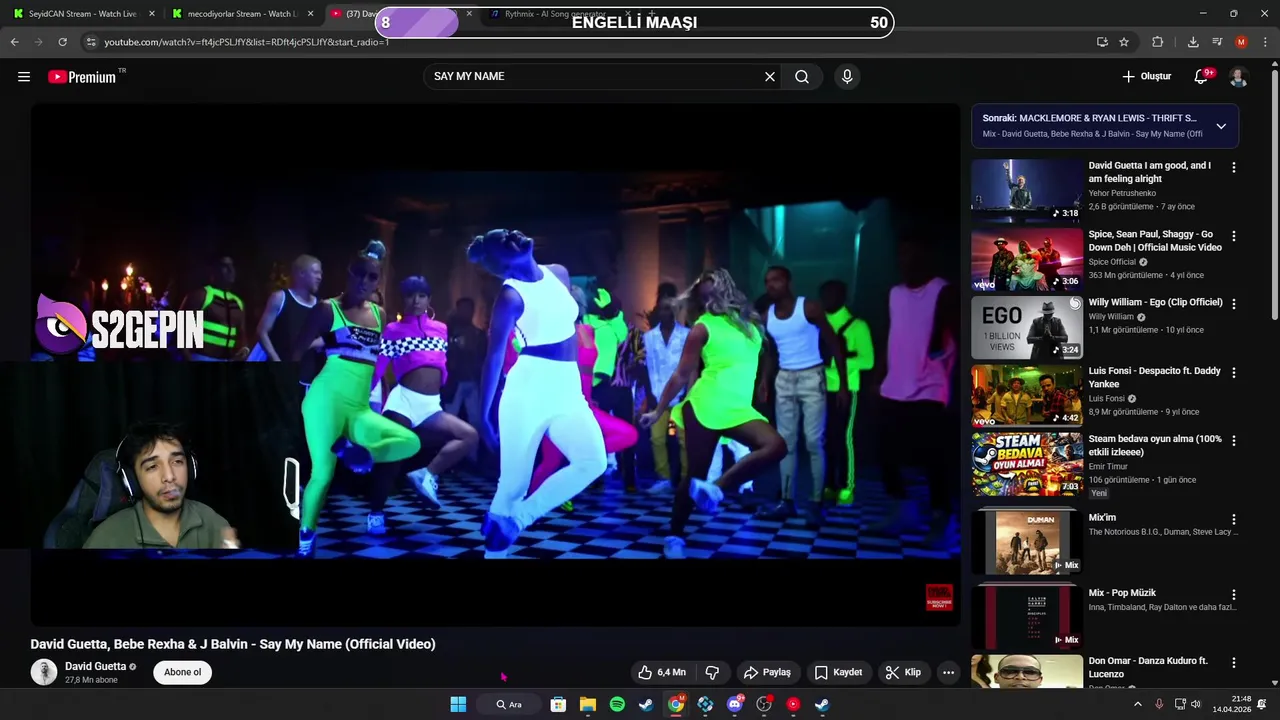Image resolution: width=1280 pixels, height=720 pixels.
Task: Open menu for Luis Fonsi - Despacito video
Action: pos(1234,372)
